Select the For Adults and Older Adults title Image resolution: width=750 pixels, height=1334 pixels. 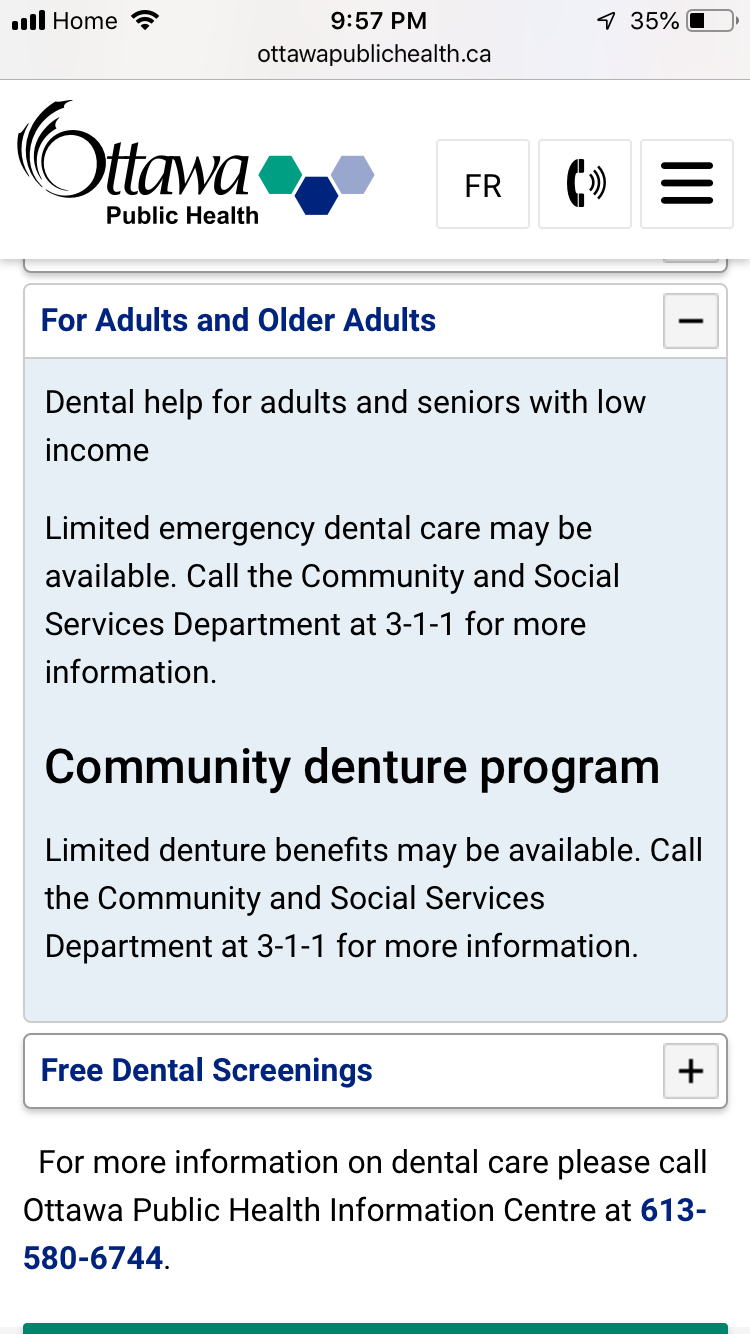239,320
